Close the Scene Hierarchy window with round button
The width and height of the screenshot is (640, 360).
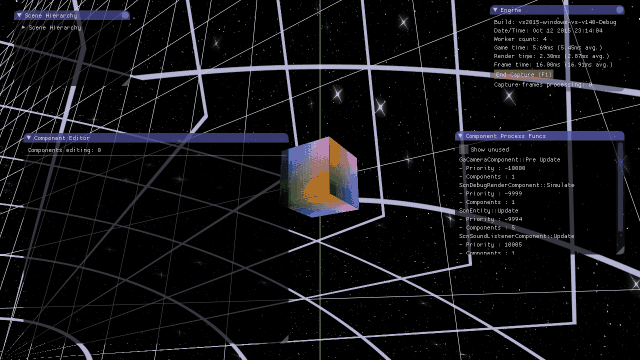pos(125,16)
